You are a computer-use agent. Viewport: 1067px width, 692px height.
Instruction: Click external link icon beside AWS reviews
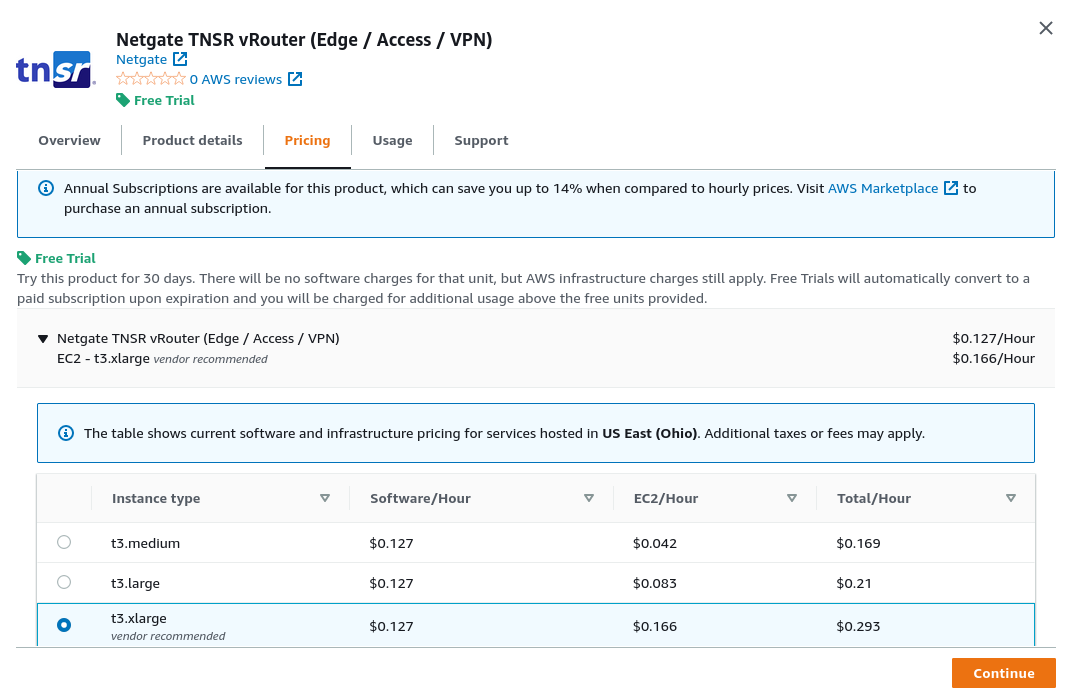295,79
